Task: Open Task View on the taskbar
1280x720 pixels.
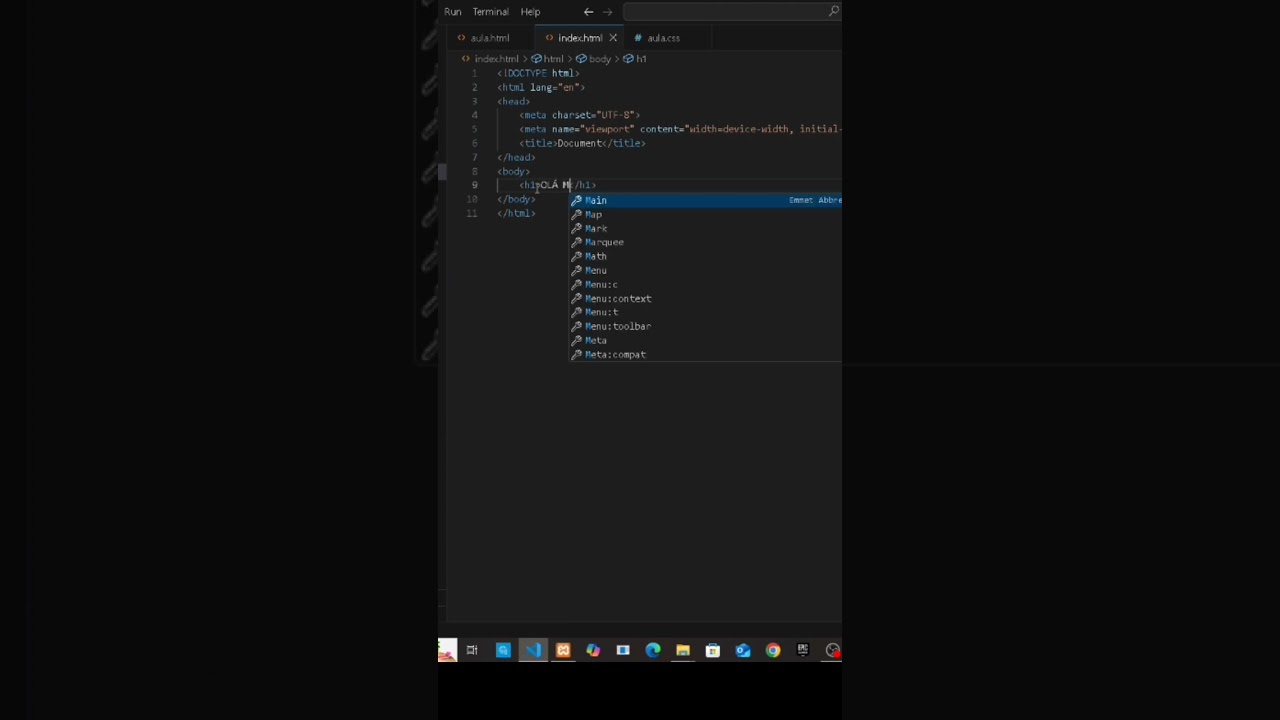Action: coord(472,650)
